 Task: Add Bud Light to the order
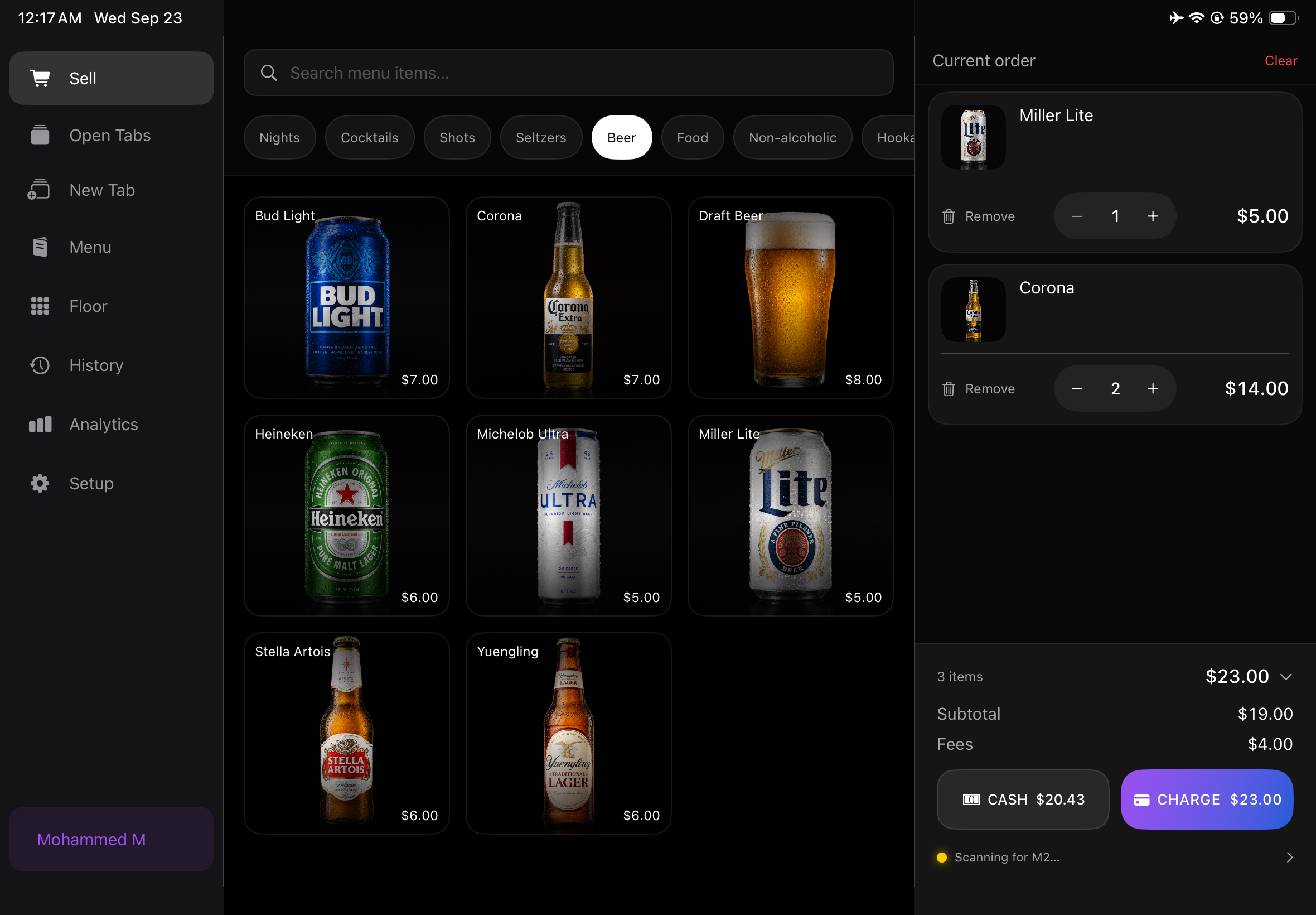[347, 297]
